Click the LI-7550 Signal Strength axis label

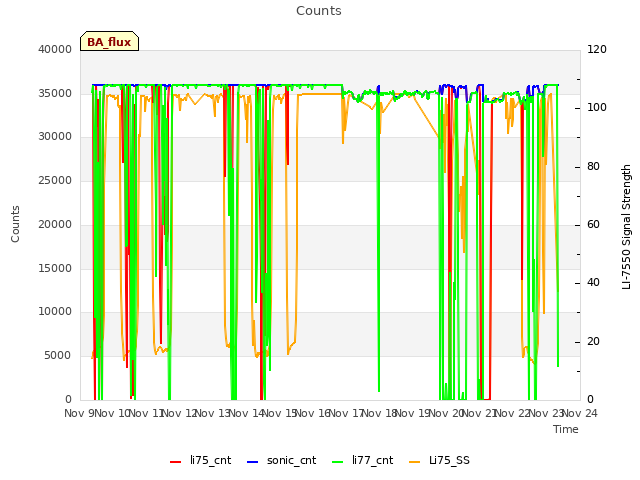pos(626,227)
